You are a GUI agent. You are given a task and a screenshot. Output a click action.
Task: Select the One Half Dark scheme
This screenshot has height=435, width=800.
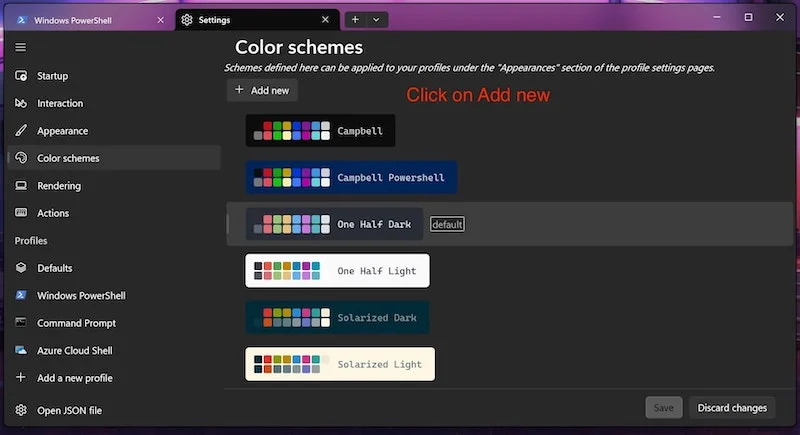334,224
